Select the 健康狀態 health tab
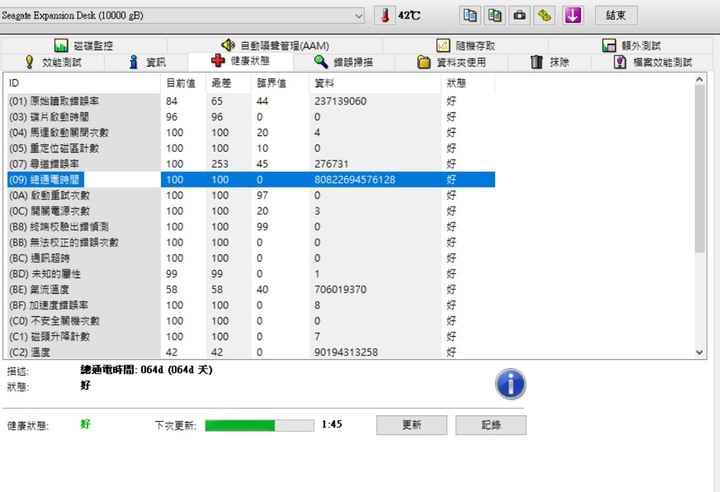Screen dimensions: 720x492 (241, 61)
